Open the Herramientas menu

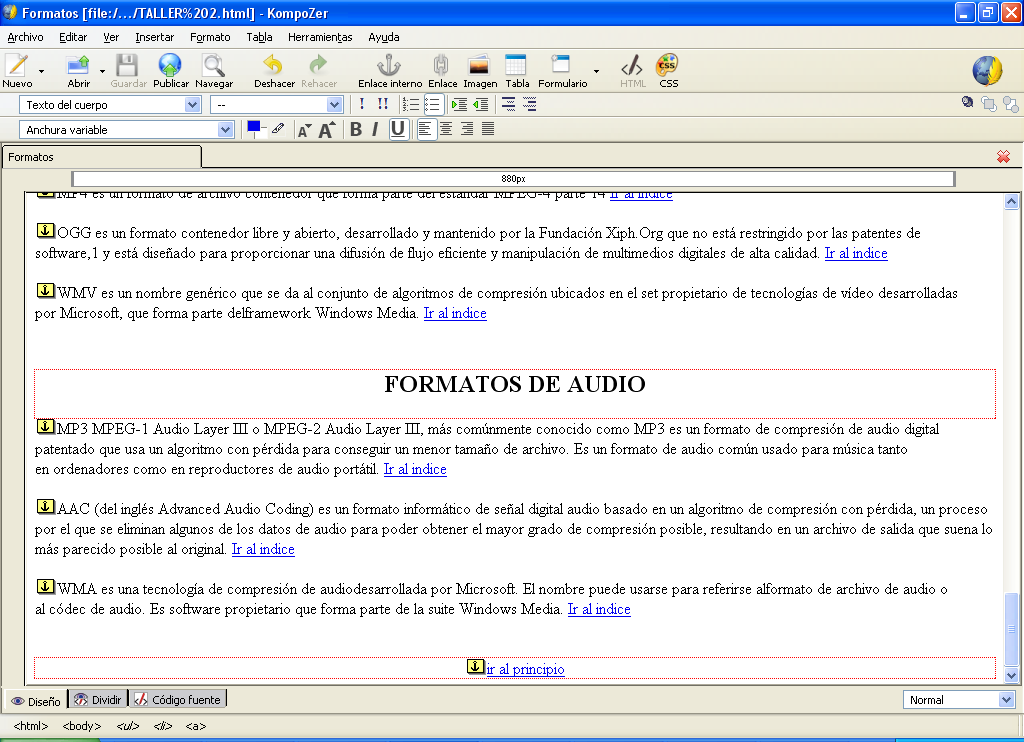pos(320,37)
